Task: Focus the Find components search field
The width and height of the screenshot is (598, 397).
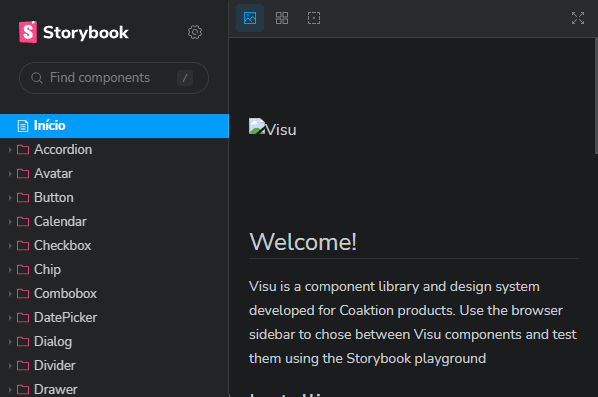Action: [114, 78]
